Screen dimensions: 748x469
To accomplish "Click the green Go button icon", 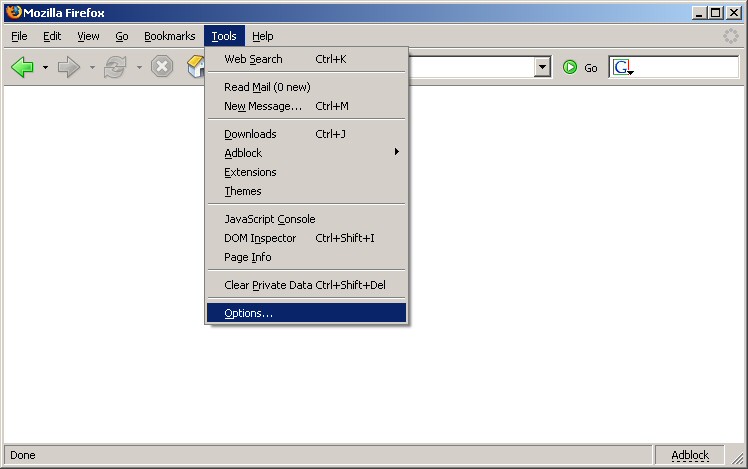I will tap(570, 67).
